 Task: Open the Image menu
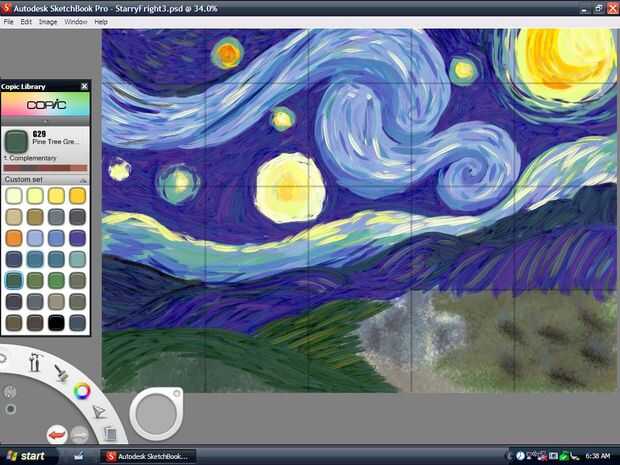48,22
